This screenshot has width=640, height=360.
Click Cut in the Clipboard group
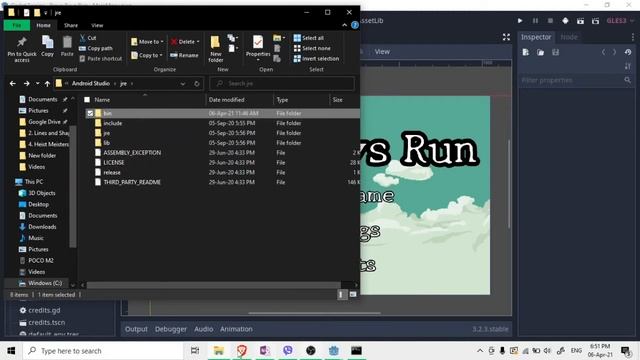(x=88, y=38)
